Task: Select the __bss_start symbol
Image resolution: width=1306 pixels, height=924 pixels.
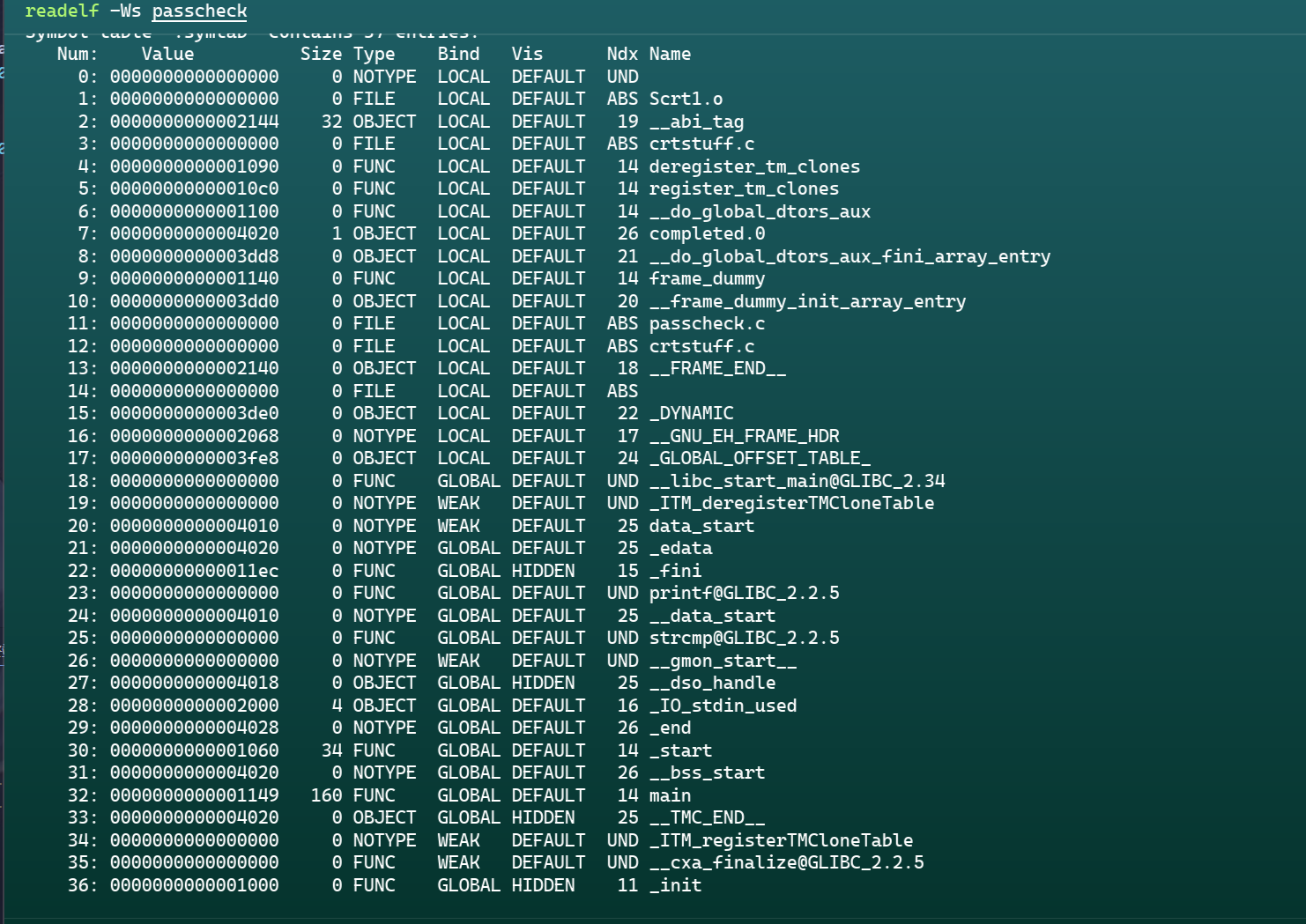Action: pos(707,773)
